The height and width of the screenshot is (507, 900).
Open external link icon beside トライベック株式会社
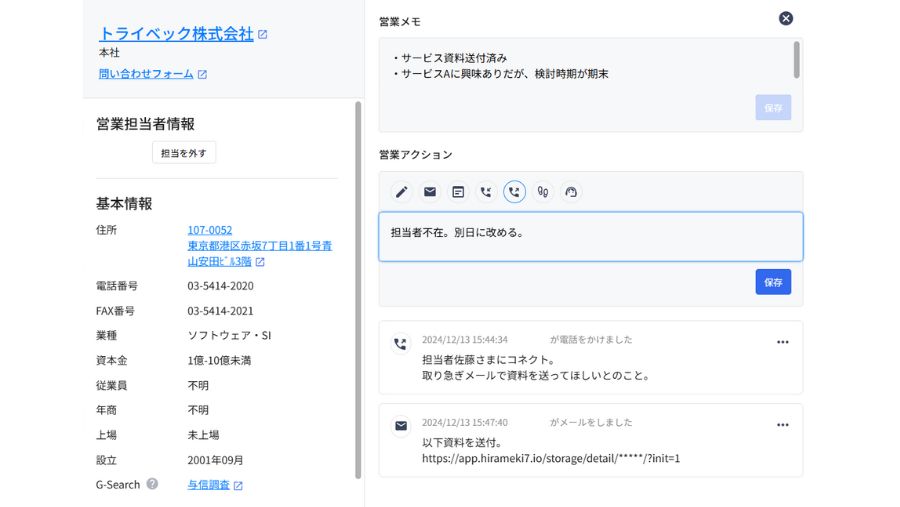262,34
